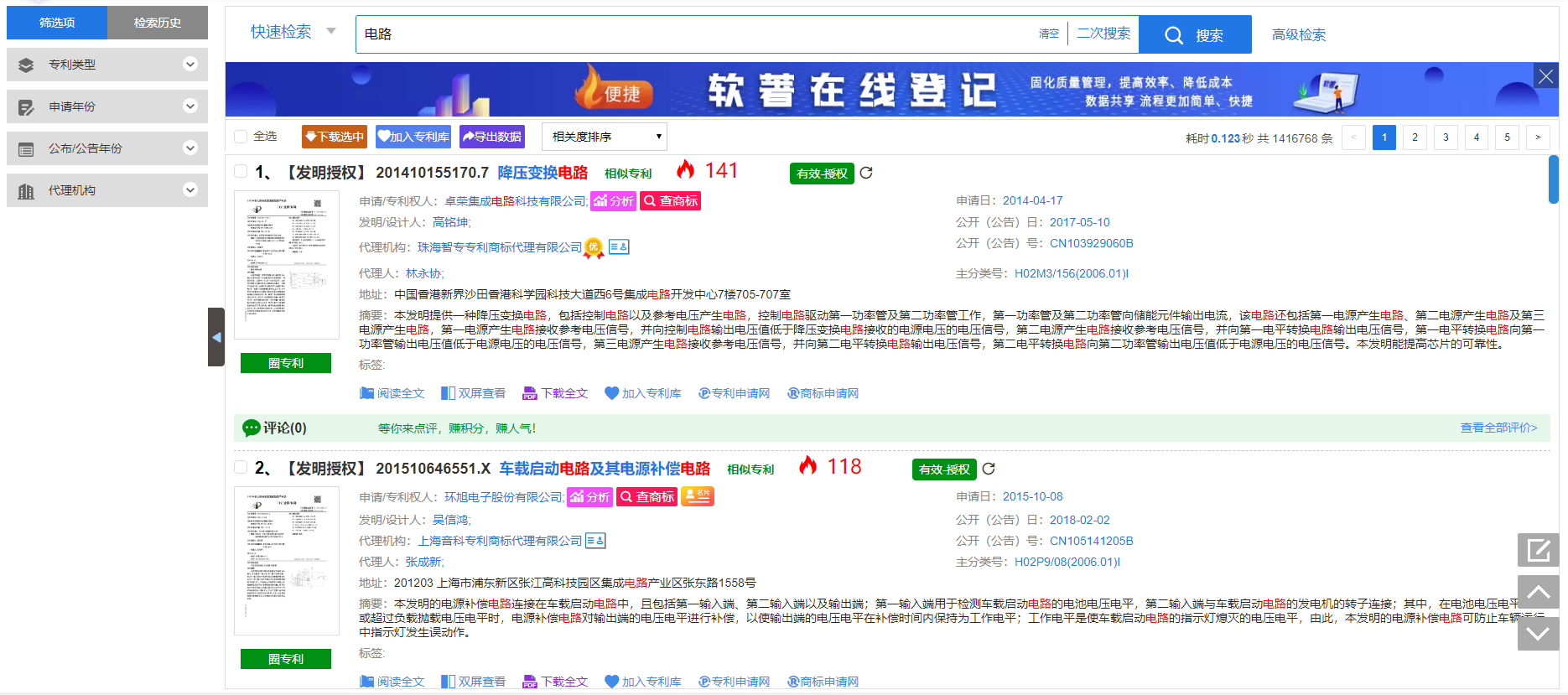Click the agency card icon for 珠海智专 agency
Viewport: 1568px width, 695px height.
coord(619,247)
